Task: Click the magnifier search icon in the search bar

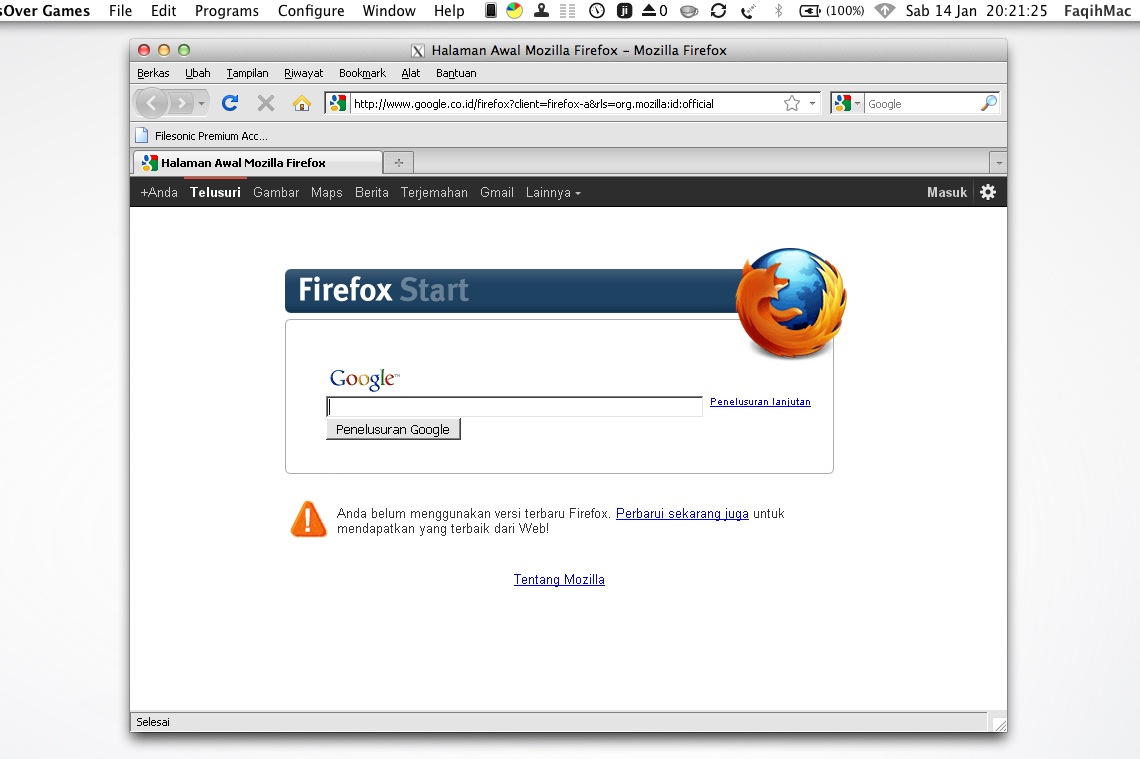Action: coord(988,103)
